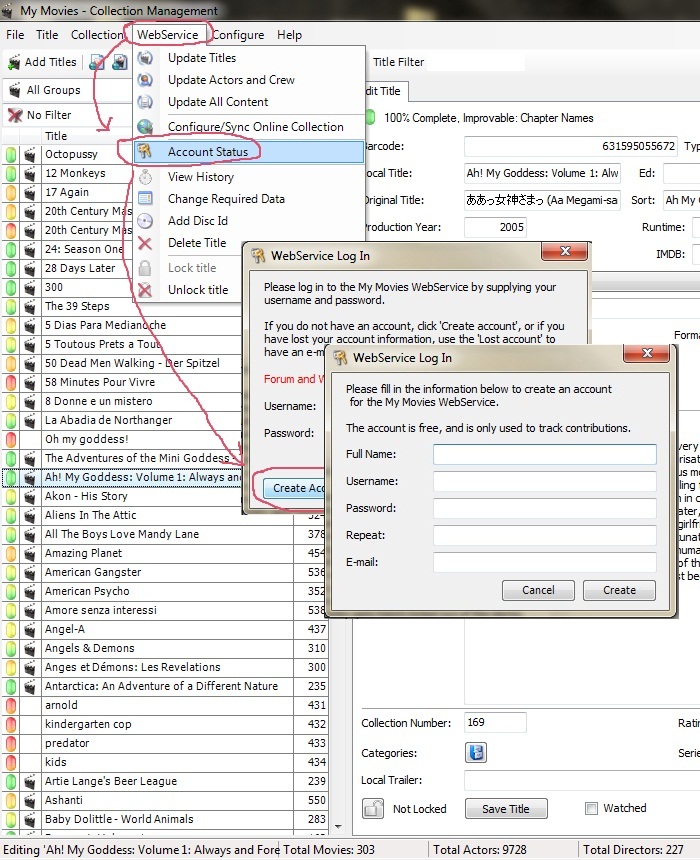Click the red X Delete Title icon

click(146, 243)
